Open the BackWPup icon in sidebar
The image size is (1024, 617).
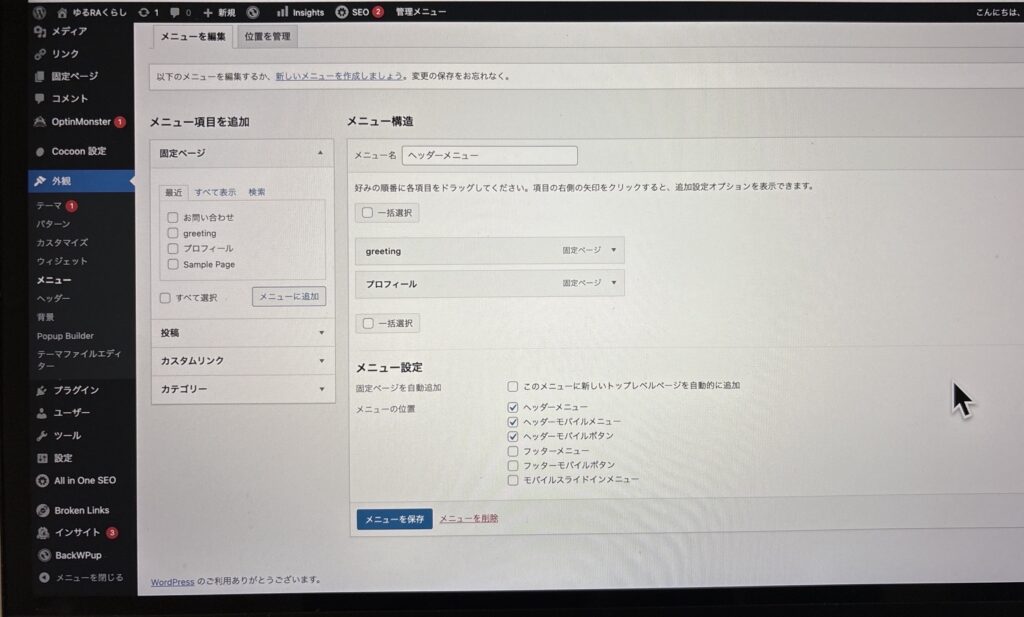click(43, 555)
